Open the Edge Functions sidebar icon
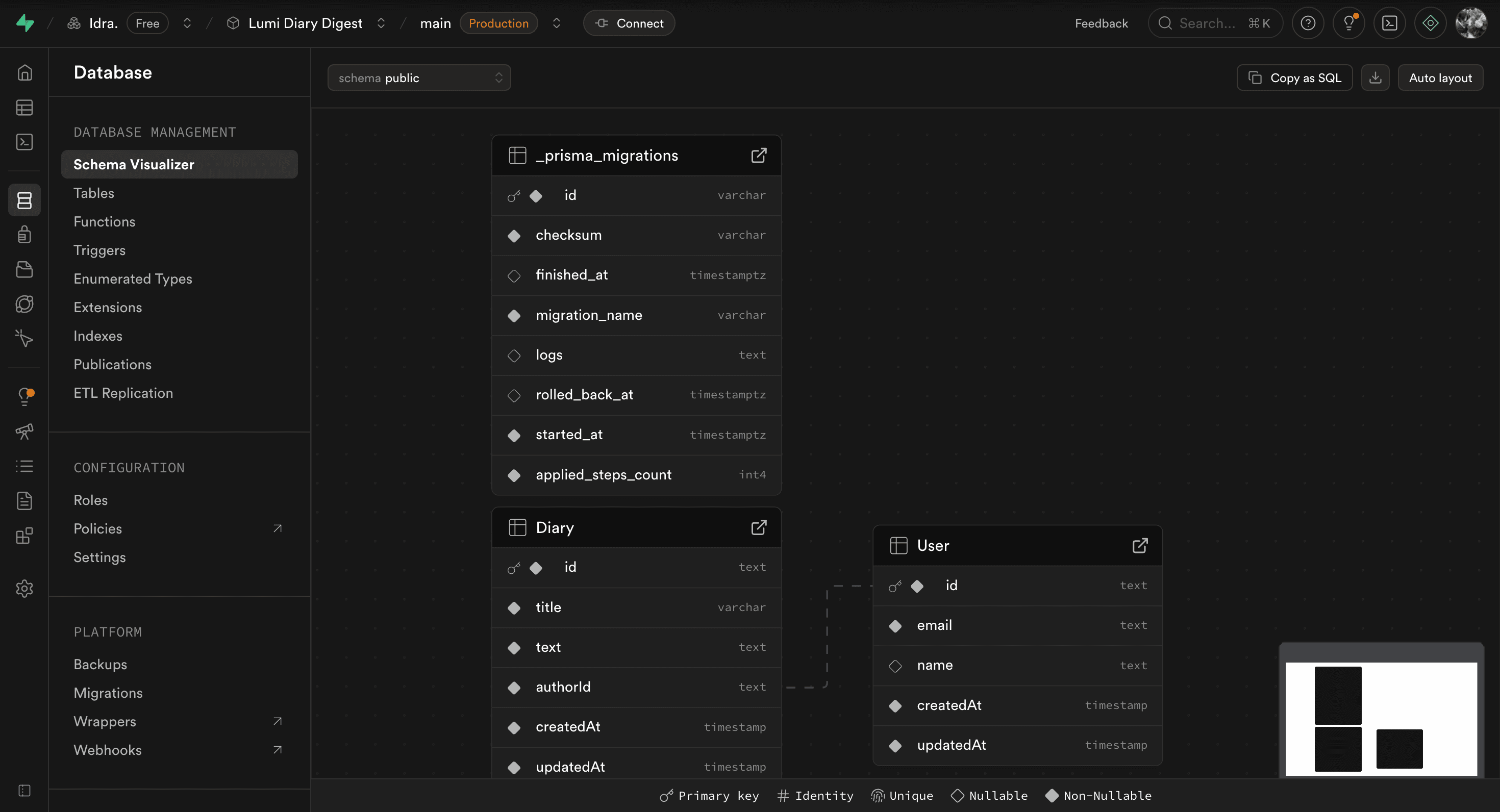This screenshot has width=1500, height=812. coord(24,304)
